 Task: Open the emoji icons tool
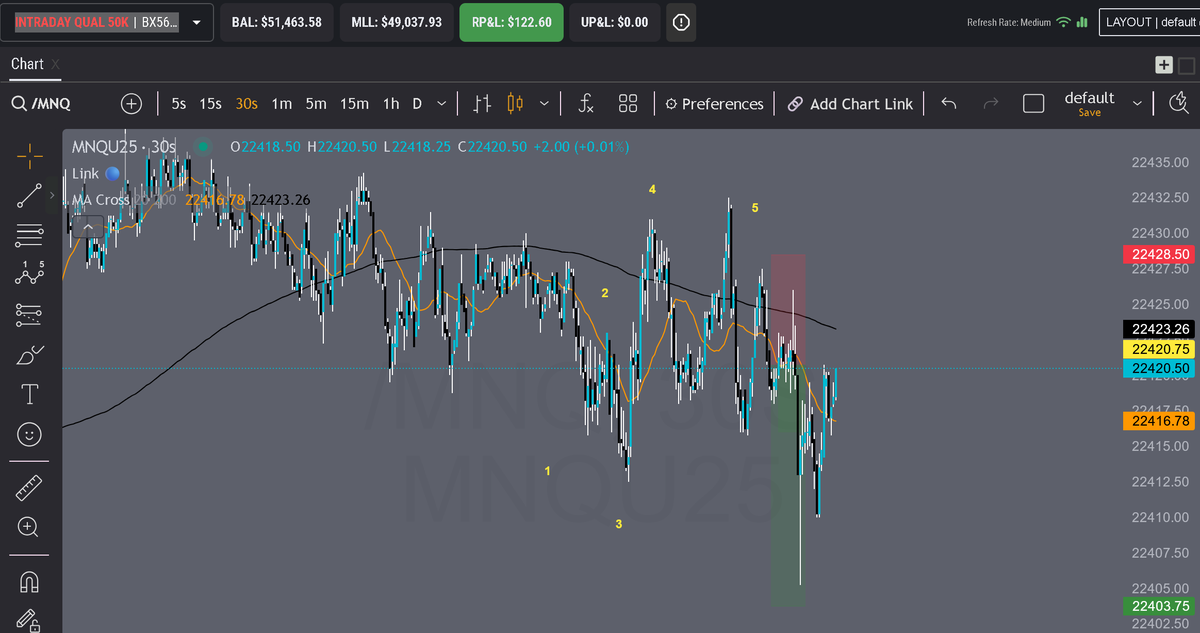click(x=29, y=434)
